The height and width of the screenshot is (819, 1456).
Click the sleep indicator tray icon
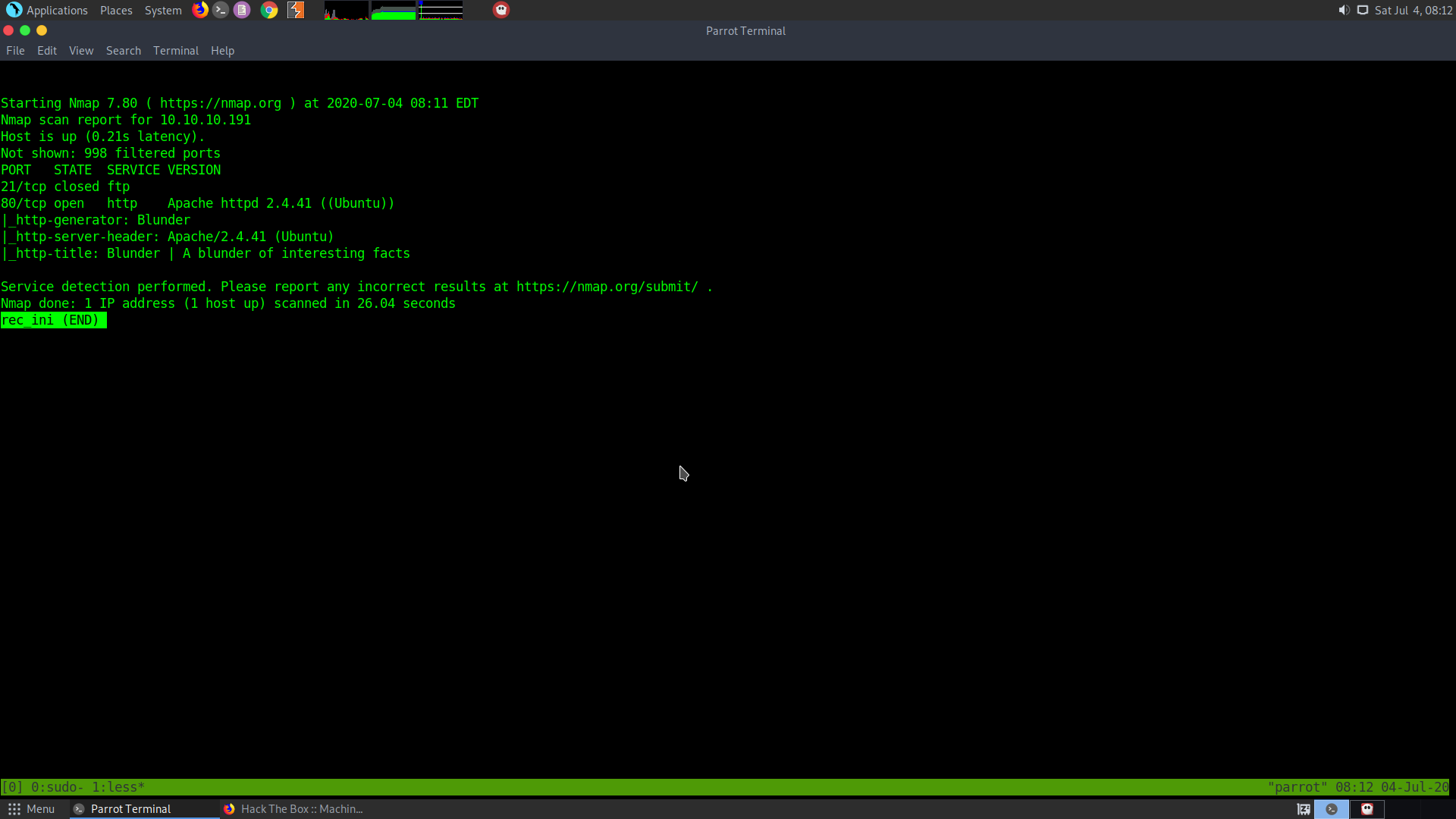coord(1304,809)
